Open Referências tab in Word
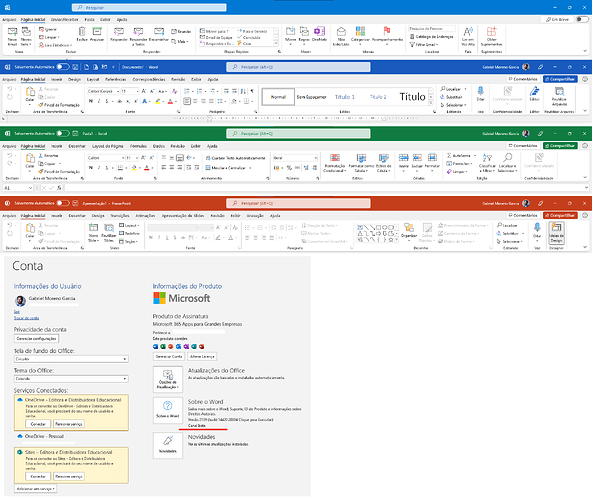The height and width of the screenshot is (500, 592). (x=116, y=79)
